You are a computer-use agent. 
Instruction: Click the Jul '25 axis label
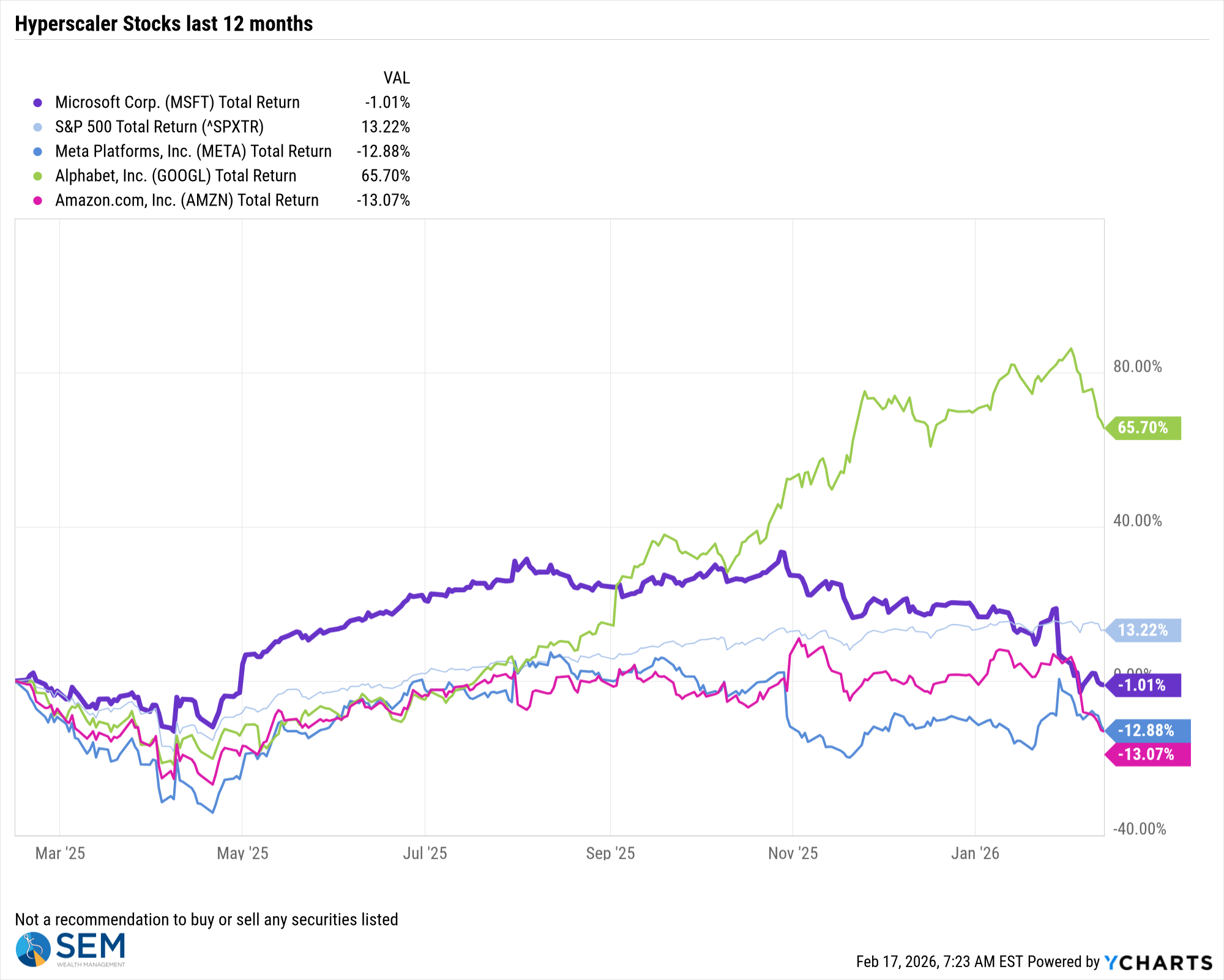coord(425,853)
